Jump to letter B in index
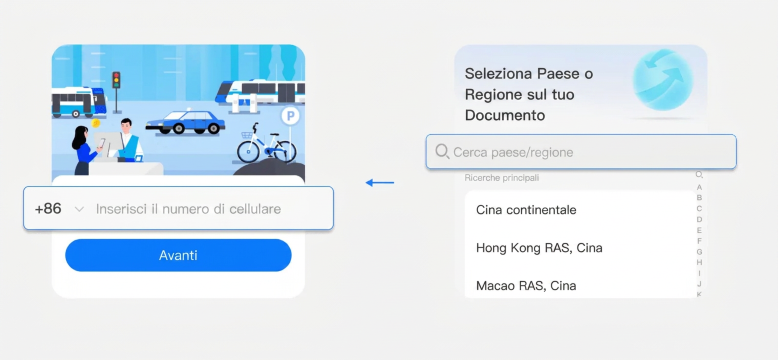The image size is (778, 360). point(699,198)
